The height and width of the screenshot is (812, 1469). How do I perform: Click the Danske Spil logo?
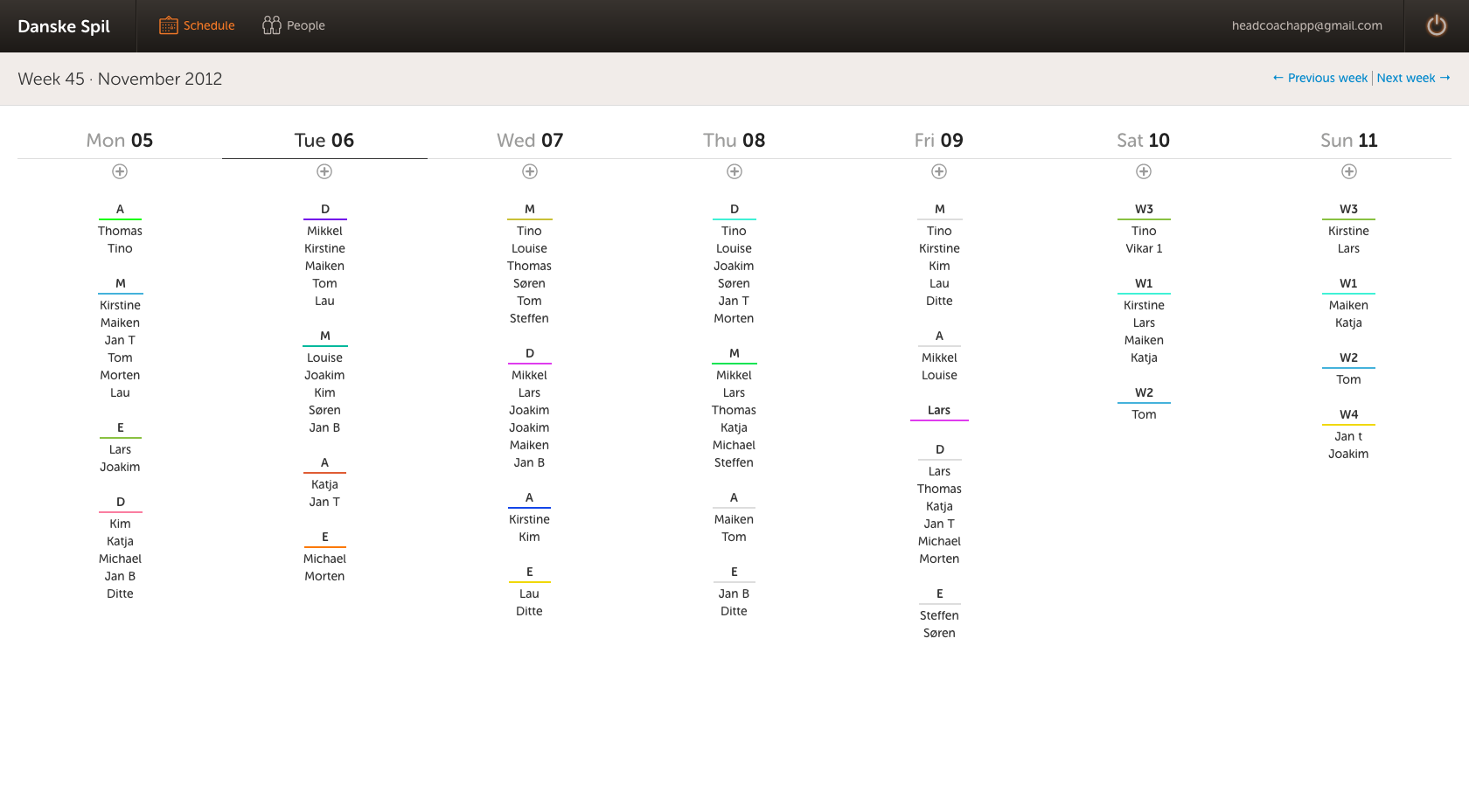click(x=64, y=26)
